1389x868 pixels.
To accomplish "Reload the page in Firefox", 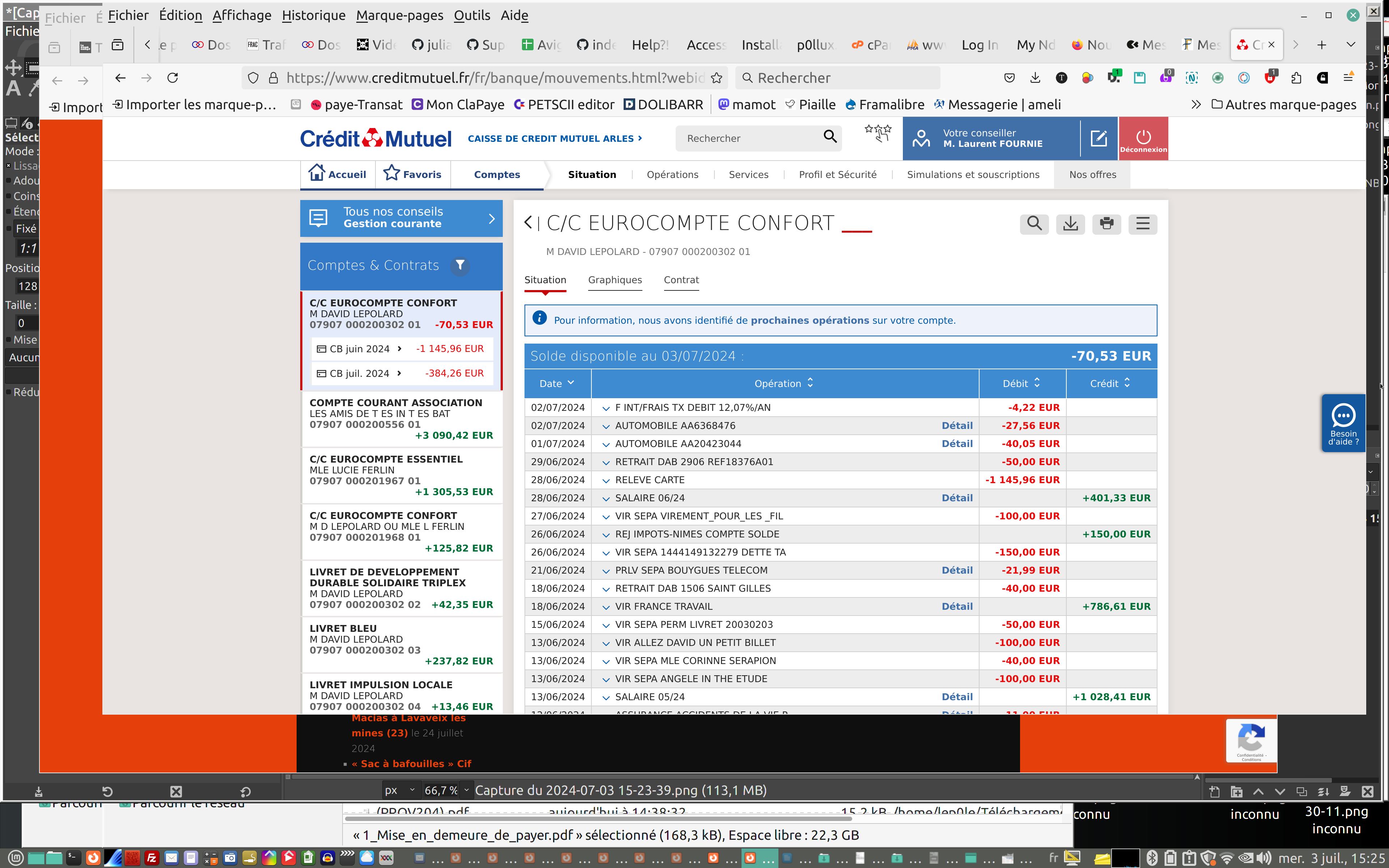I will (173, 78).
